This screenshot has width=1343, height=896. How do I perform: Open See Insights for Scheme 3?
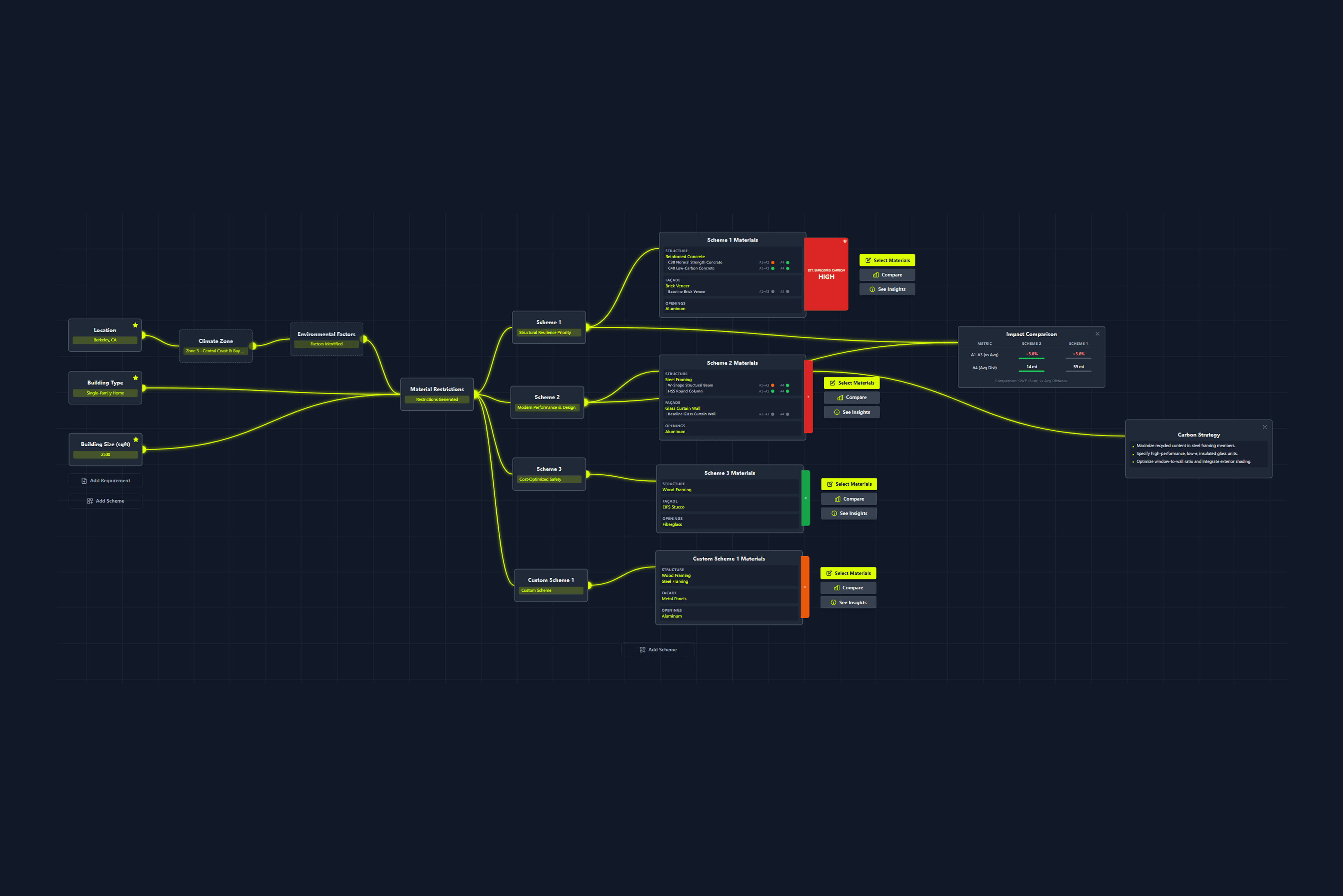click(x=849, y=514)
